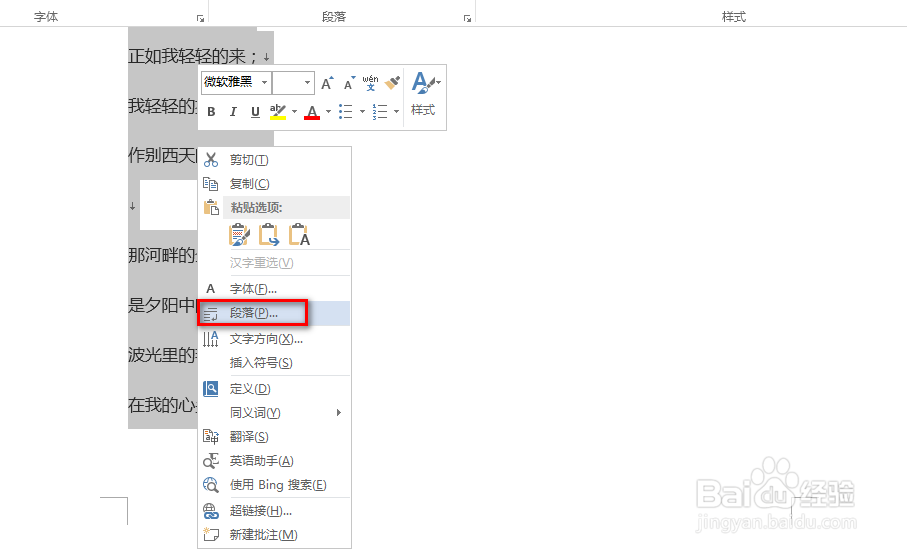
Task: Open the Styles (样式) gallery button
Action: pyautogui.click(x=425, y=94)
